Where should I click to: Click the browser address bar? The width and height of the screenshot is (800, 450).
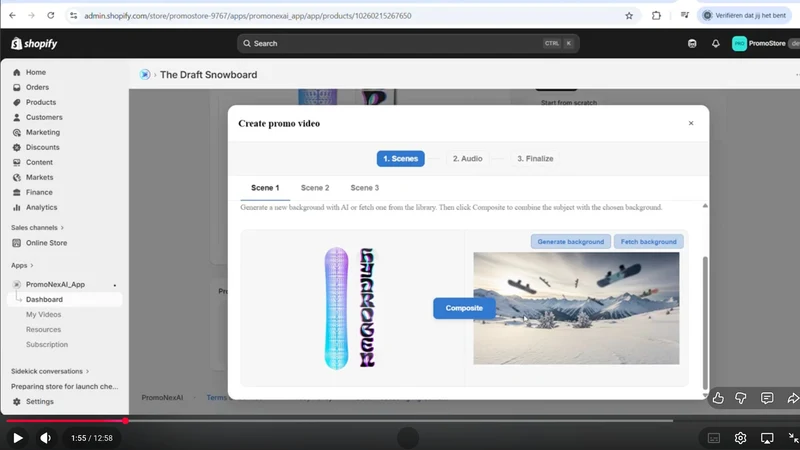352,16
